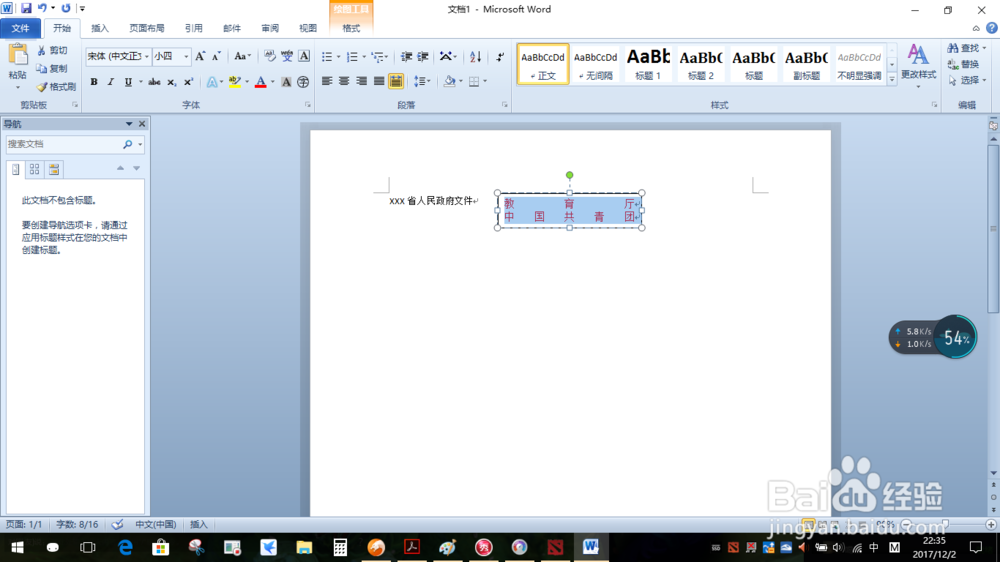Activate the Format Painter
The image size is (1000, 562).
56,86
